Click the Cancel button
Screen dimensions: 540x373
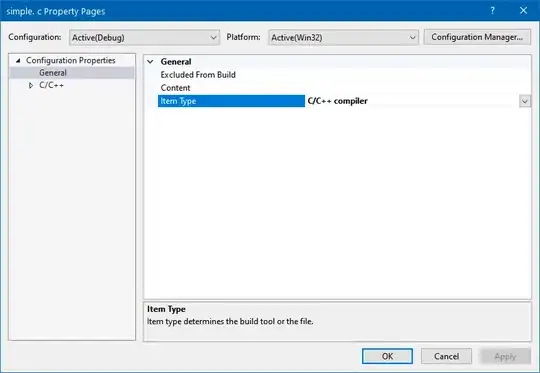tap(446, 356)
